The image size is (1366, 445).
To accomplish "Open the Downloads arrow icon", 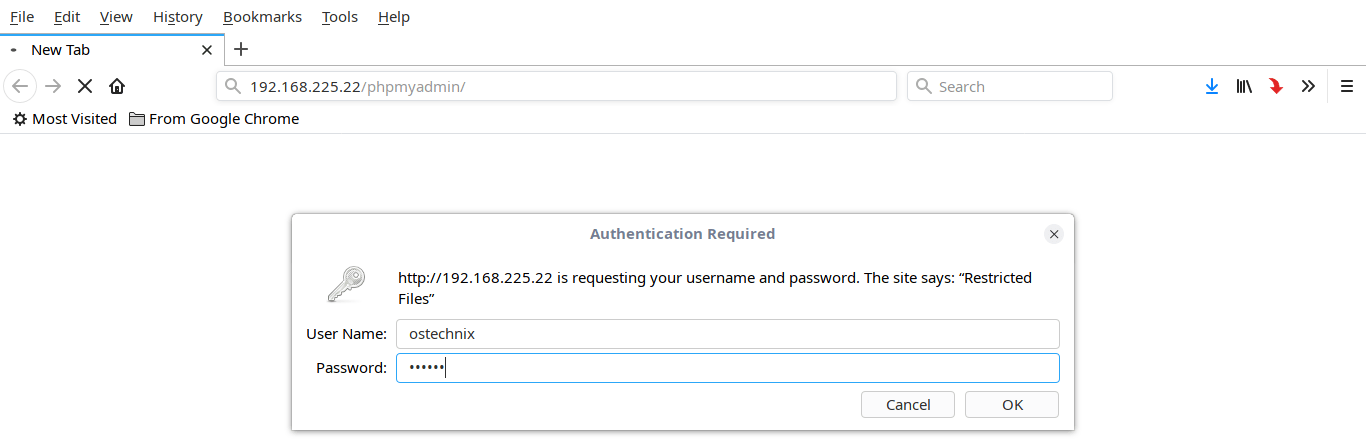I will (x=1212, y=86).
